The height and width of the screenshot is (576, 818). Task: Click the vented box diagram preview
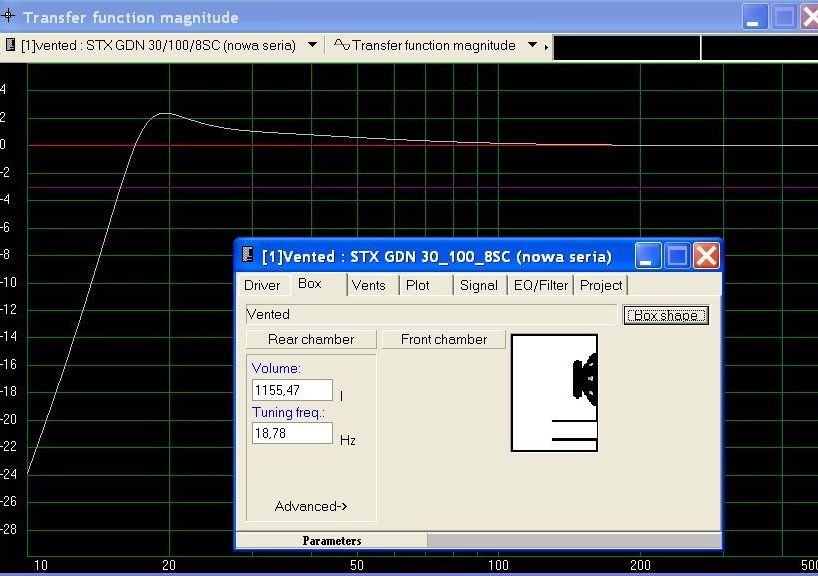click(x=554, y=393)
